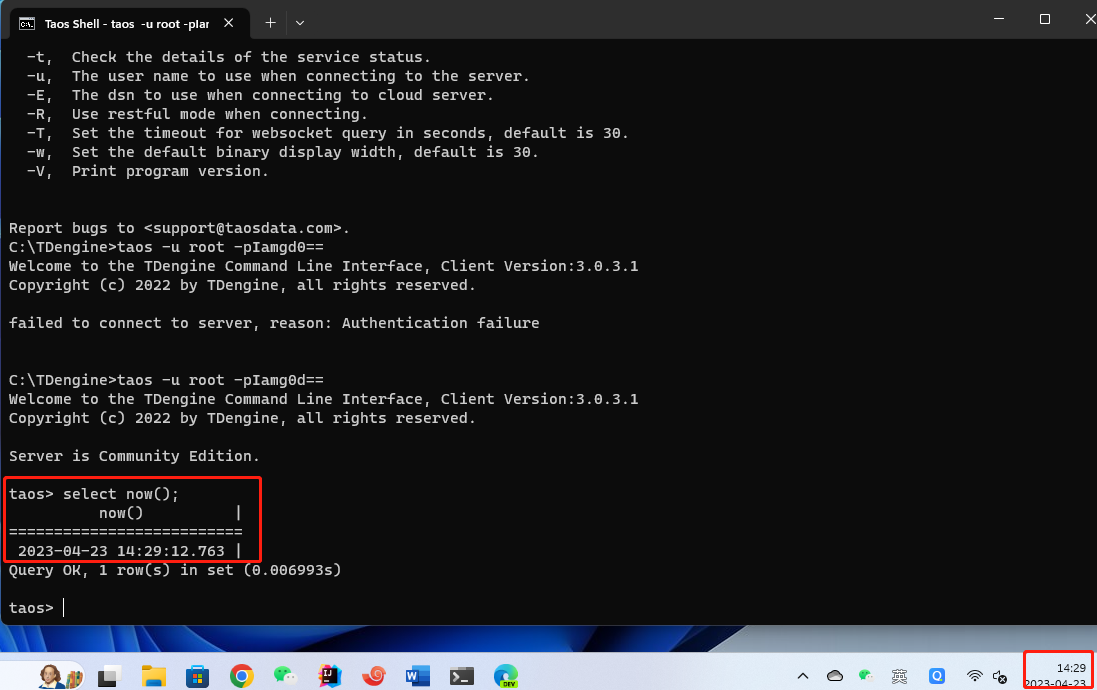Unmute the system volume speaker icon
1097x690 pixels.
1001,676
